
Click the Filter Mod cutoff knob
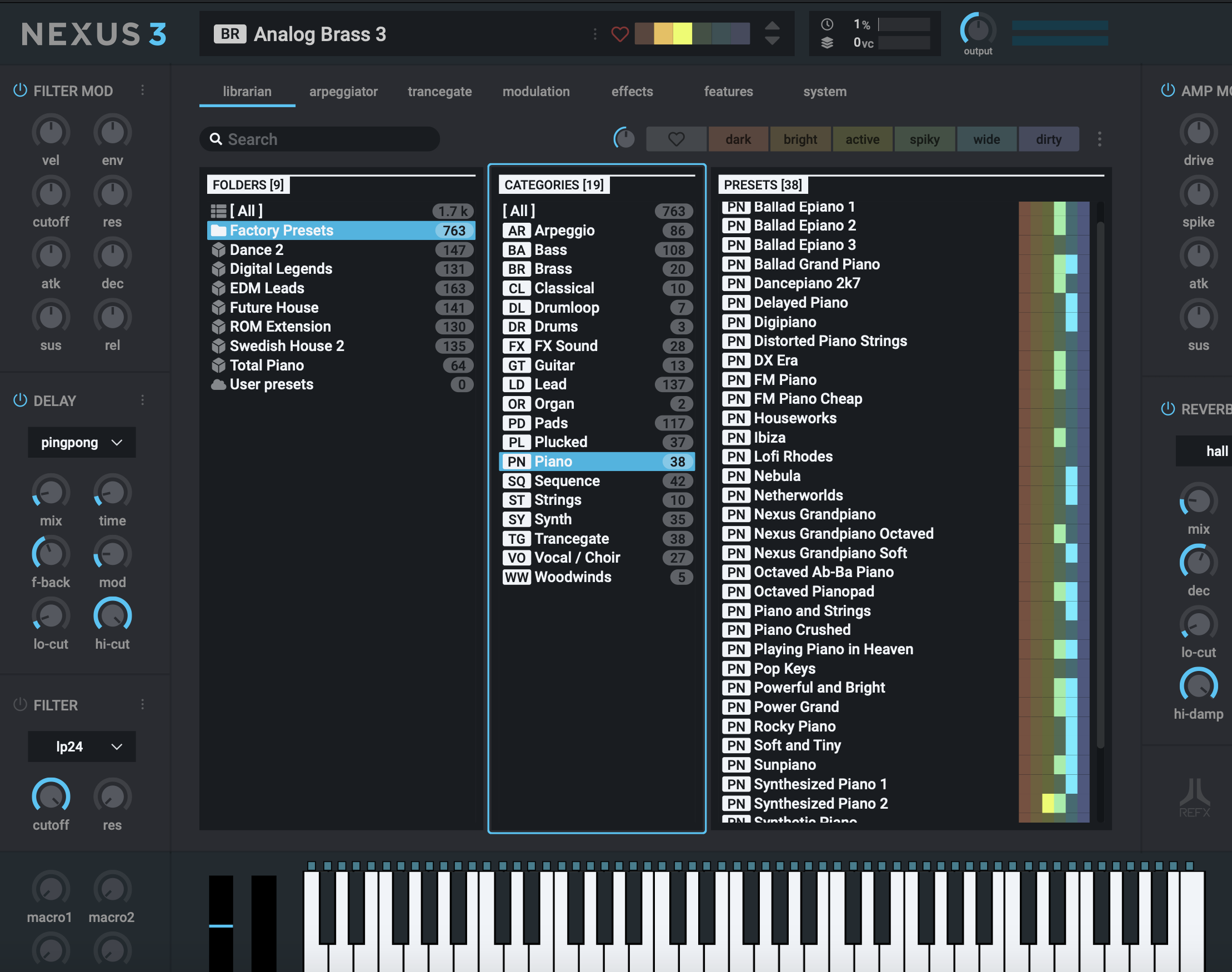coord(51,194)
